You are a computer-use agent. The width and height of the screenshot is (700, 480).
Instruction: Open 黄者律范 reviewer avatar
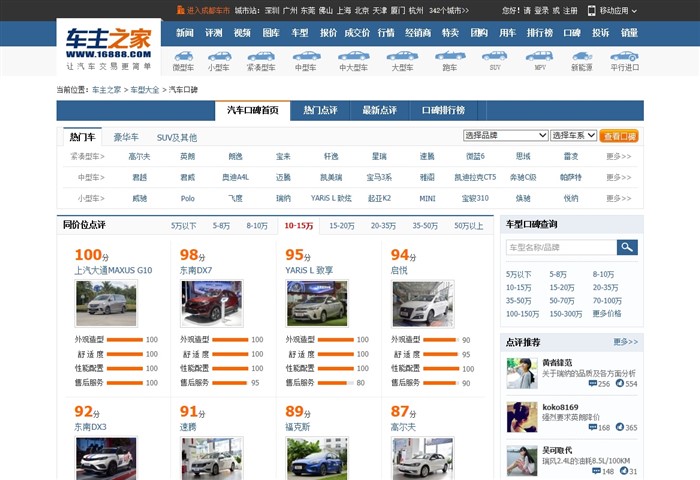tap(522, 373)
